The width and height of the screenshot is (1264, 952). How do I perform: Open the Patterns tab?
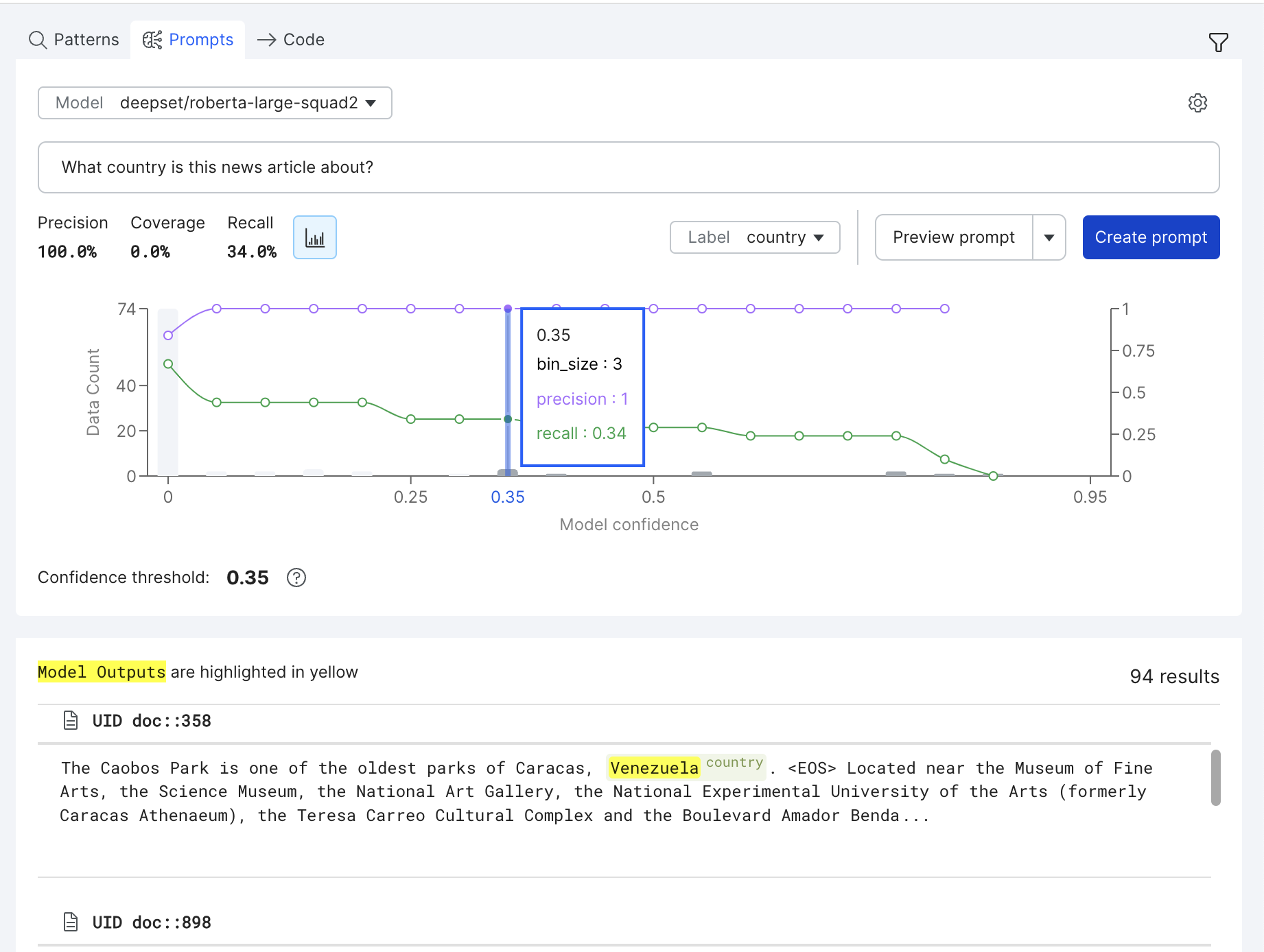pos(74,40)
